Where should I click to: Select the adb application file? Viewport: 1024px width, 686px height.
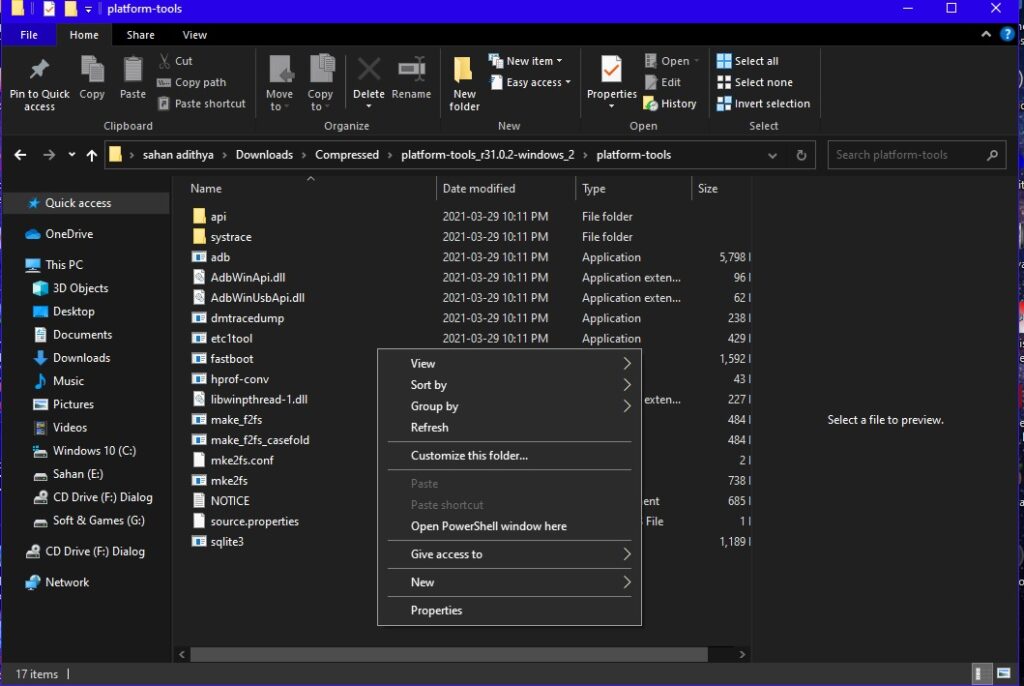(219, 257)
